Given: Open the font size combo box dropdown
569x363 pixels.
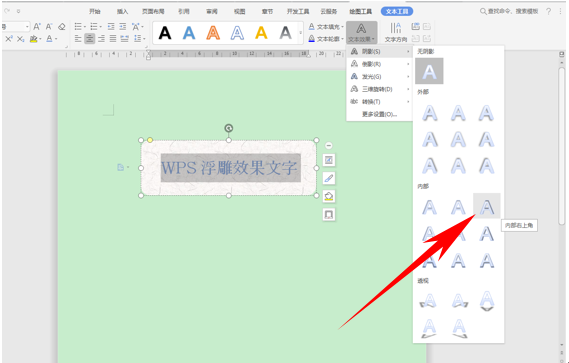Looking at the screenshot, I should [x=27, y=26].
